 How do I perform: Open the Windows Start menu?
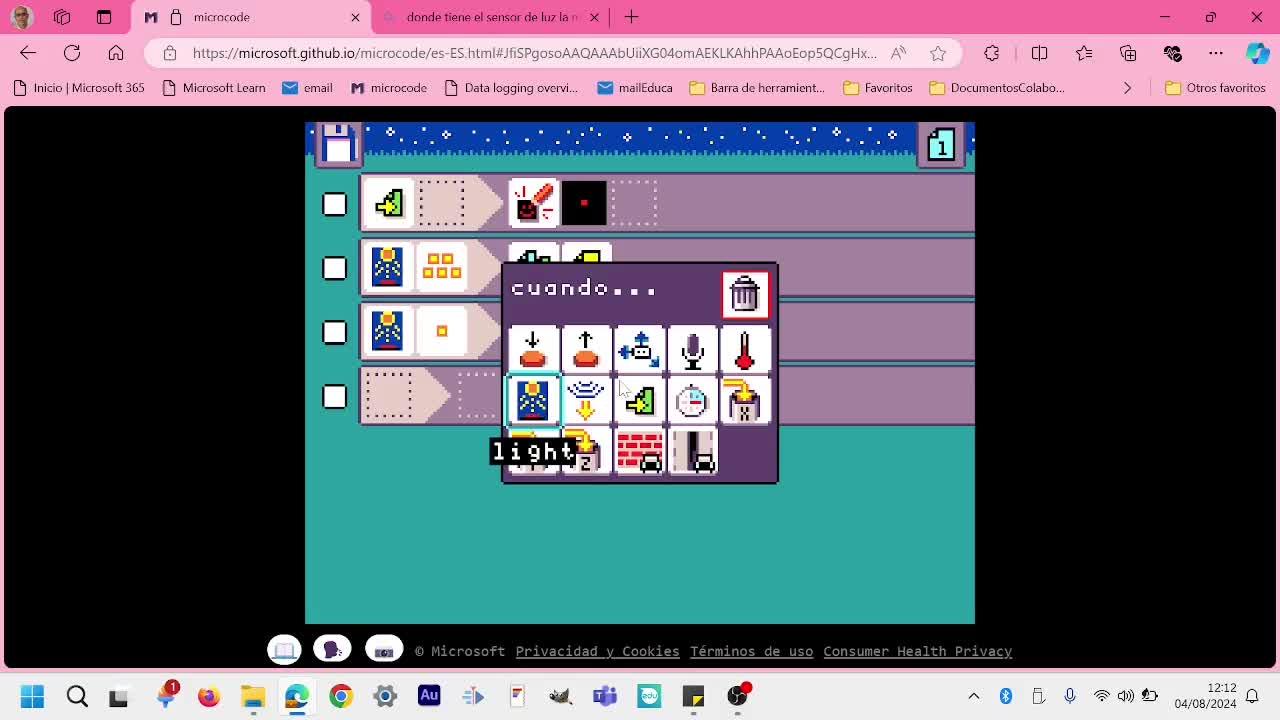click(32, 696)
